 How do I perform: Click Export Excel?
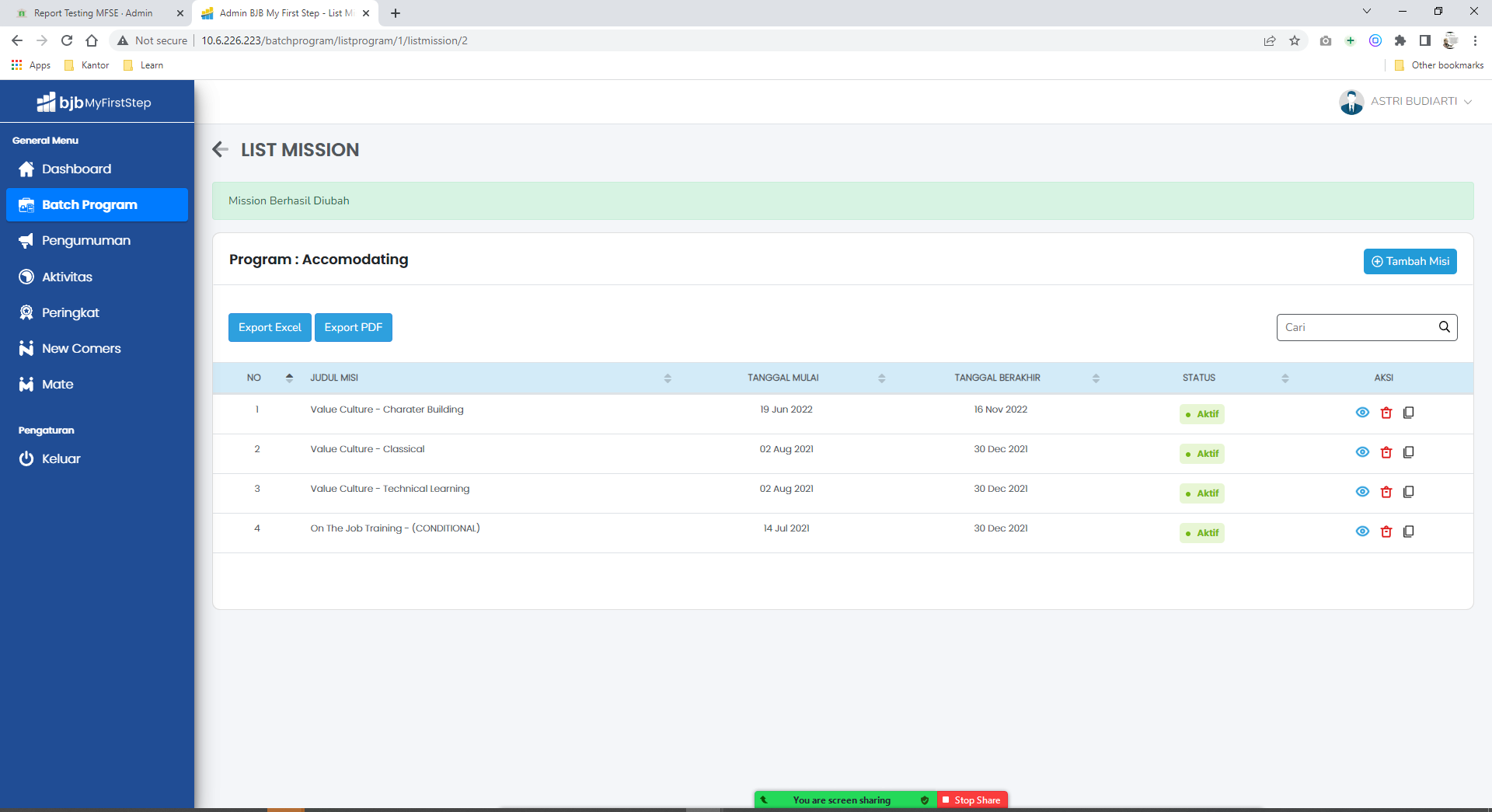pos(270,327)
